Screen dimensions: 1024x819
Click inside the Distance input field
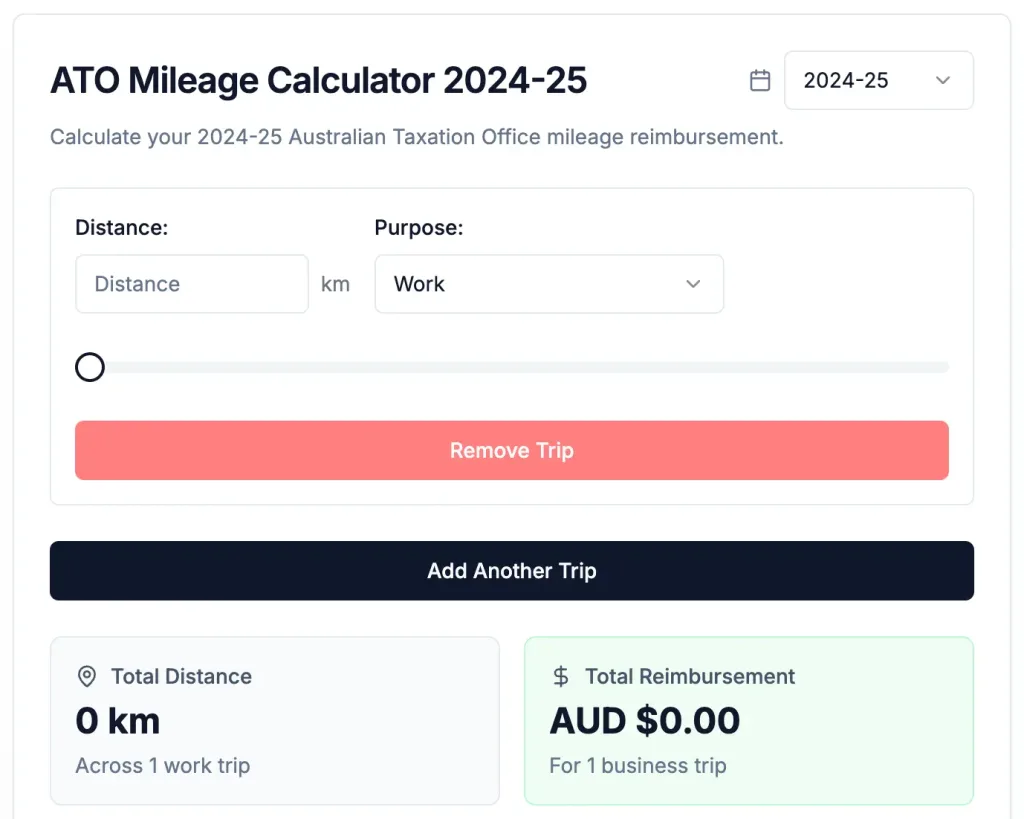pos(191,284)
